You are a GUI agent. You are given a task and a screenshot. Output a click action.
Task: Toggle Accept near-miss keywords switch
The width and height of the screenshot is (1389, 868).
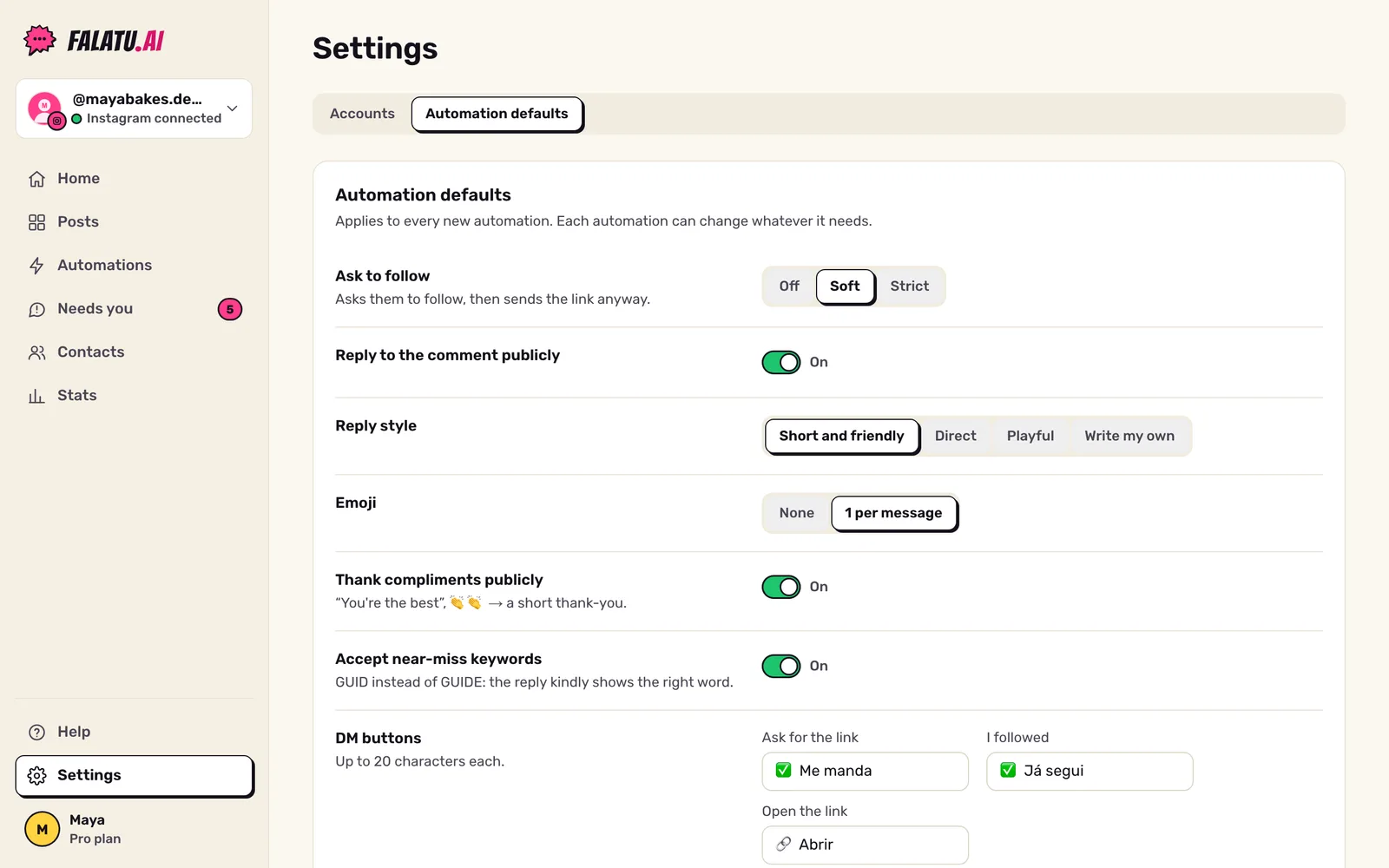click(781, 666)
